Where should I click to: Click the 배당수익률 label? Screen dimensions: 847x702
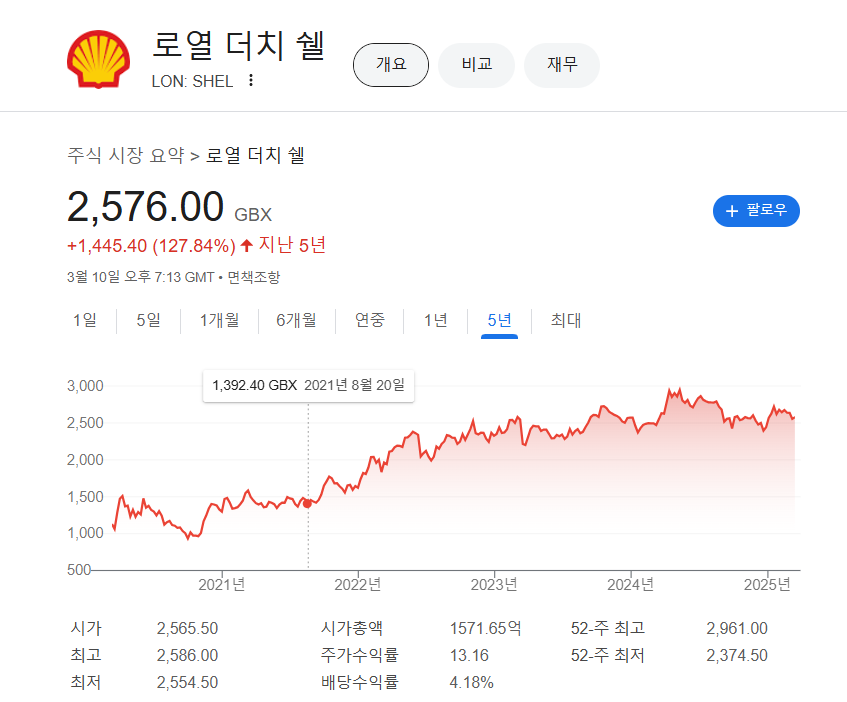tap(360, 683)
